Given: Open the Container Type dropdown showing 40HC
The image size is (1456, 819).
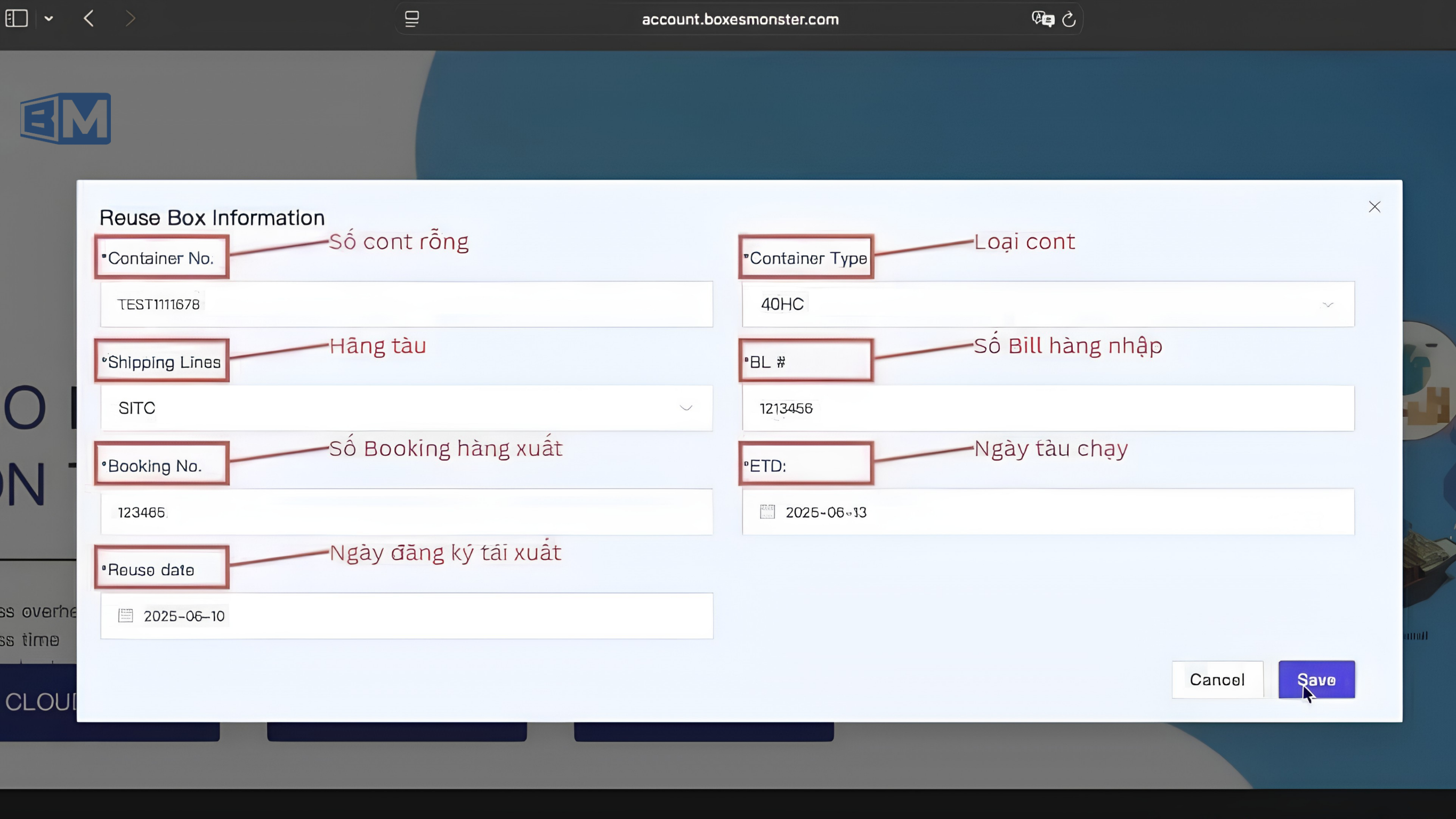Looking at the screenshot, I should [x=1048, y=304].
